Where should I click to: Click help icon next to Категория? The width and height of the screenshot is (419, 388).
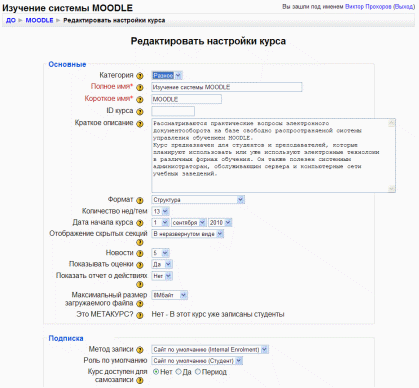coord(140,76)
